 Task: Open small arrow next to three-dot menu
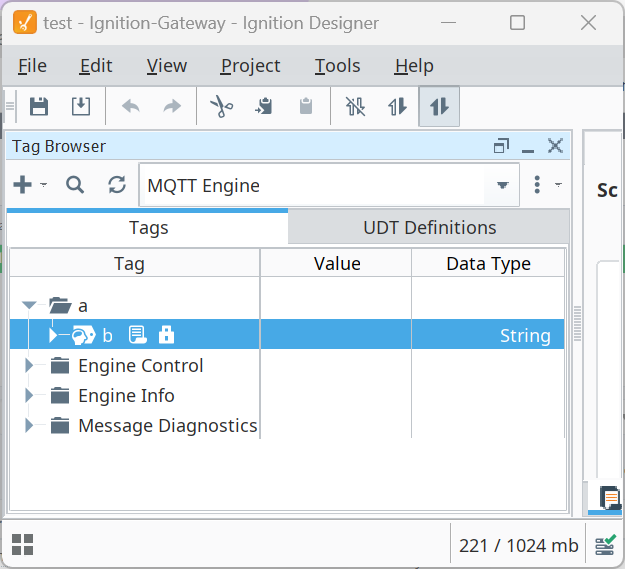tap(558, 184)
